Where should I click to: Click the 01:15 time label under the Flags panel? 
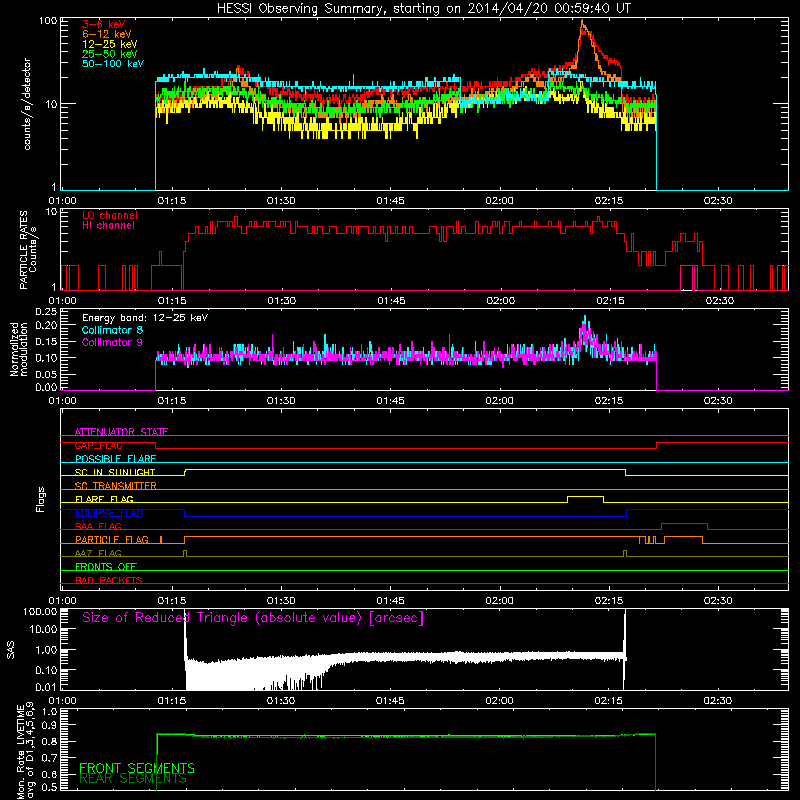pos(171,601)
